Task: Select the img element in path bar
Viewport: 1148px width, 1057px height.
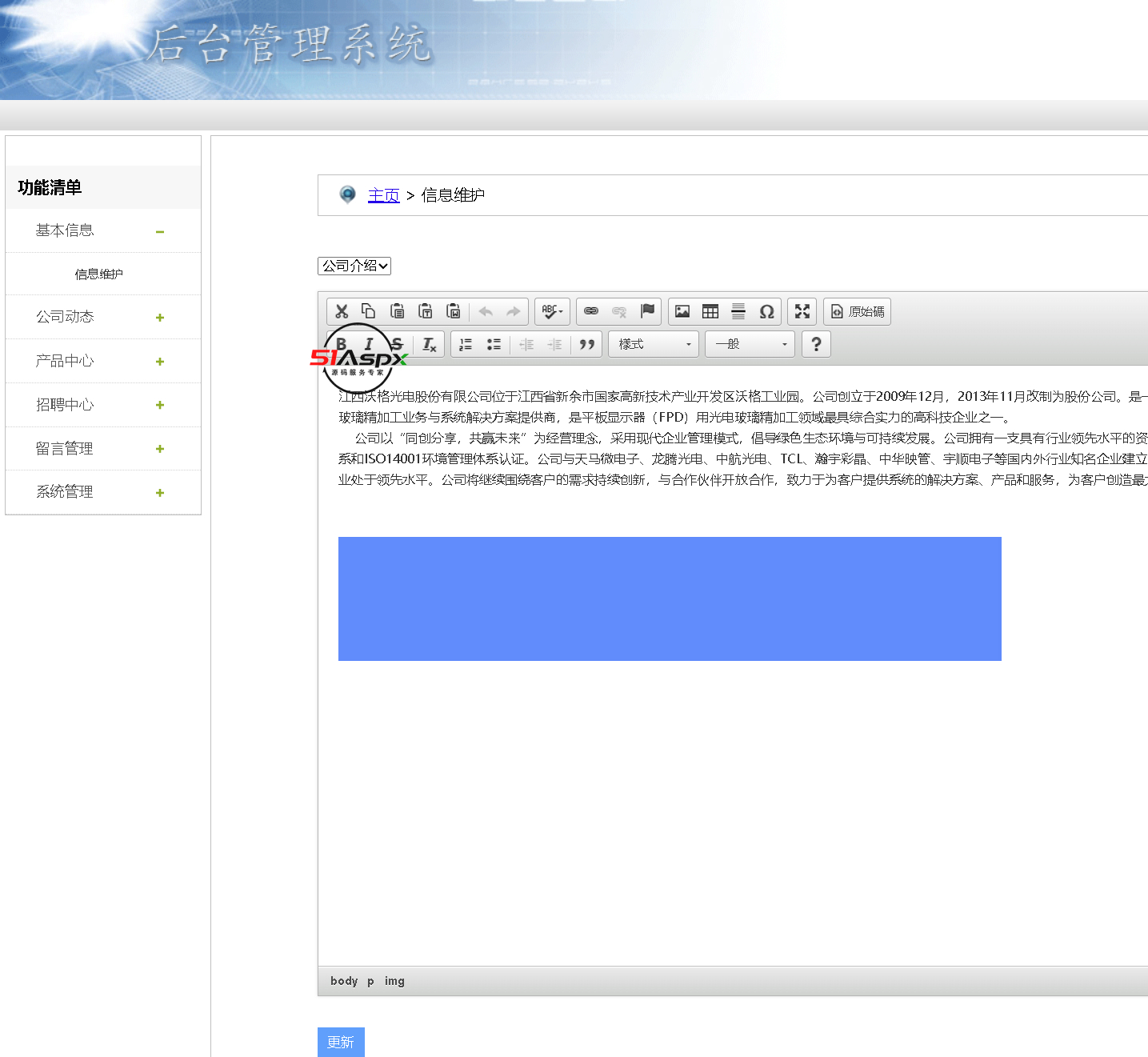Action: point(394,981)
